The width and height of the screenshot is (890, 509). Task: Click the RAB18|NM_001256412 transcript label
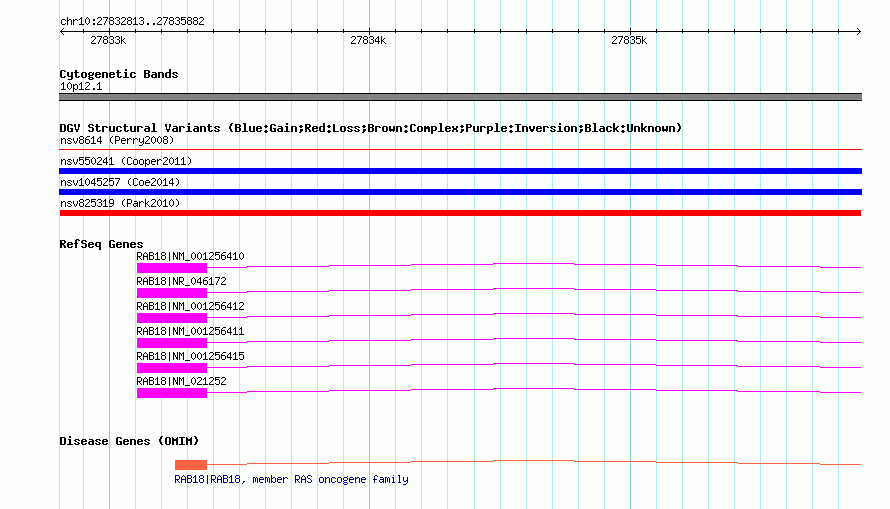pyautogui.click(x=190, y=306)
